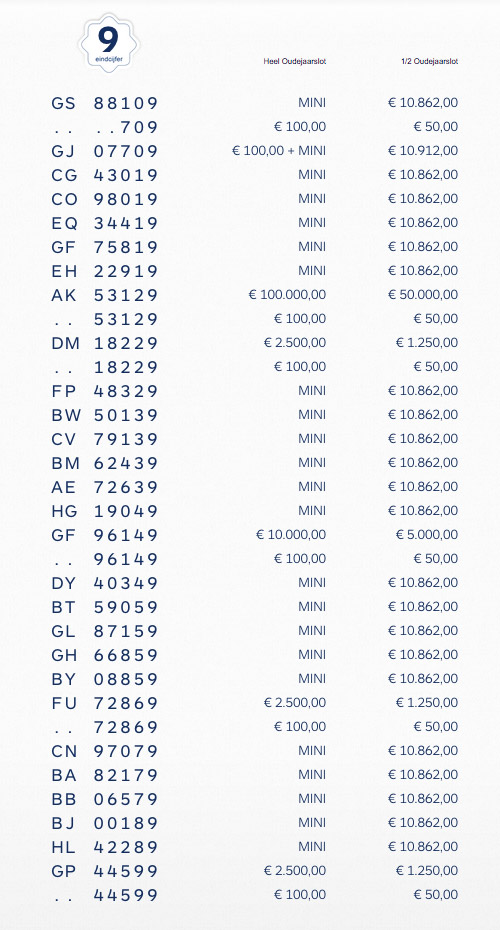This screenshot has width=500, height=930.
Task: Select the Heel Oudejaarslot column header
Action: tap(295, 61)
